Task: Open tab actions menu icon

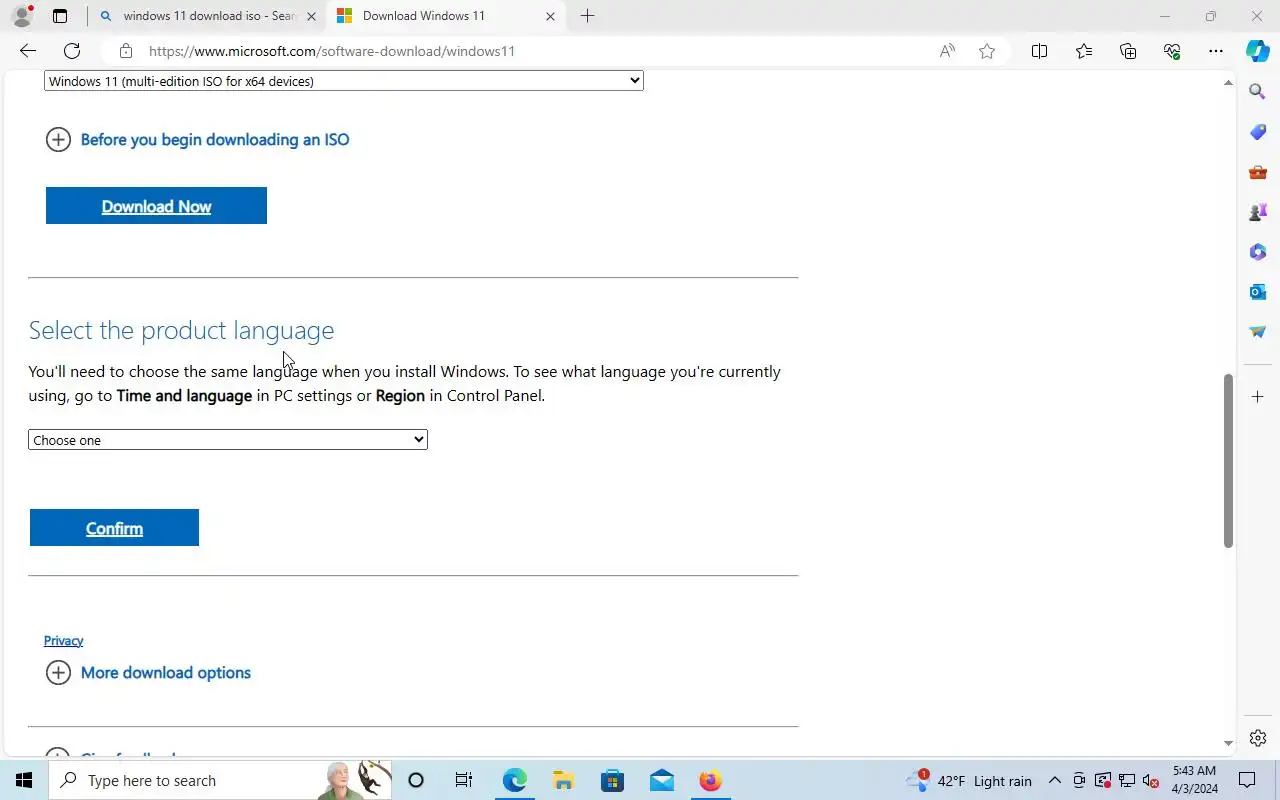Action: click(60, 16)
